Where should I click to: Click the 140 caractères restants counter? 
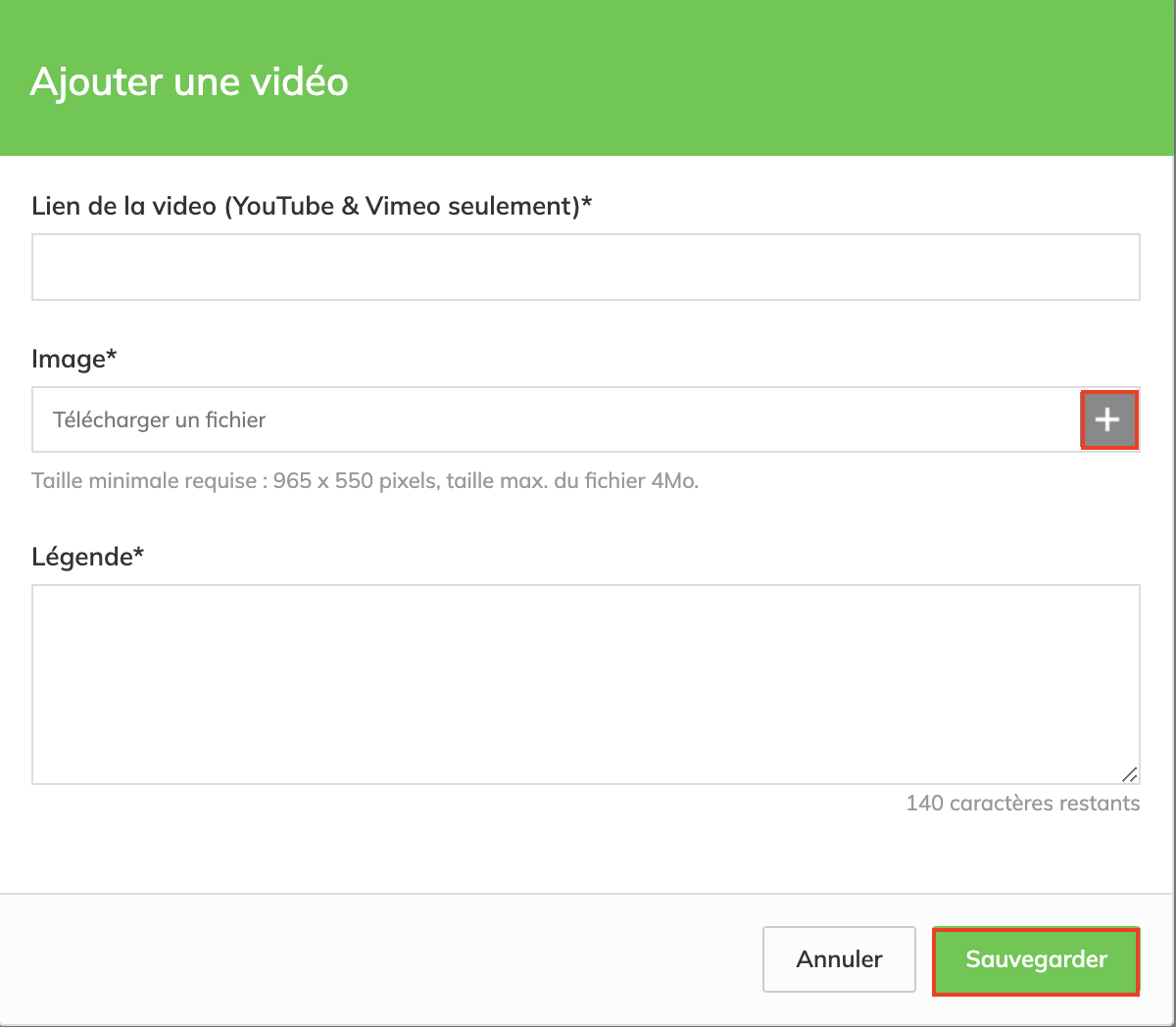click(x=1022, y=804)
